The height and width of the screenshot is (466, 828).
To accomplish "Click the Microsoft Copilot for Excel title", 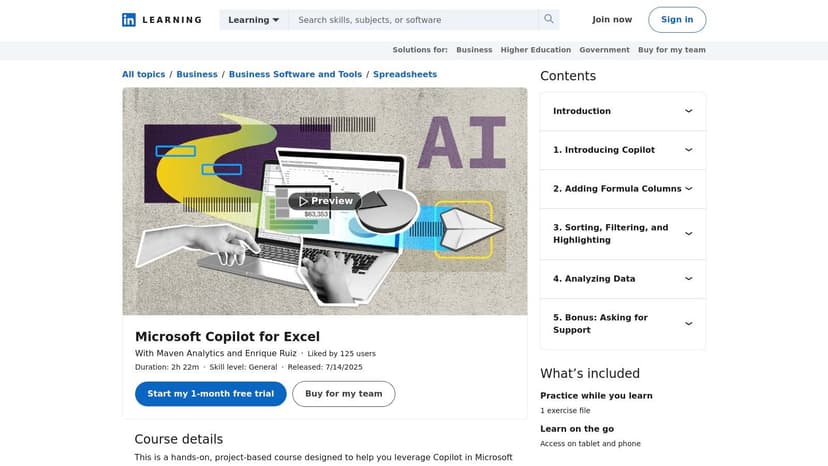I will click(228, 337).
